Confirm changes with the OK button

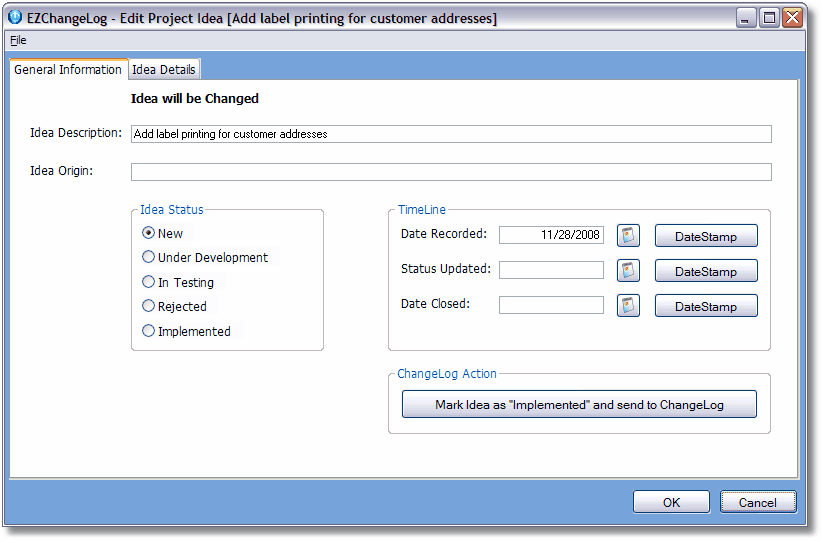point(671,502)
